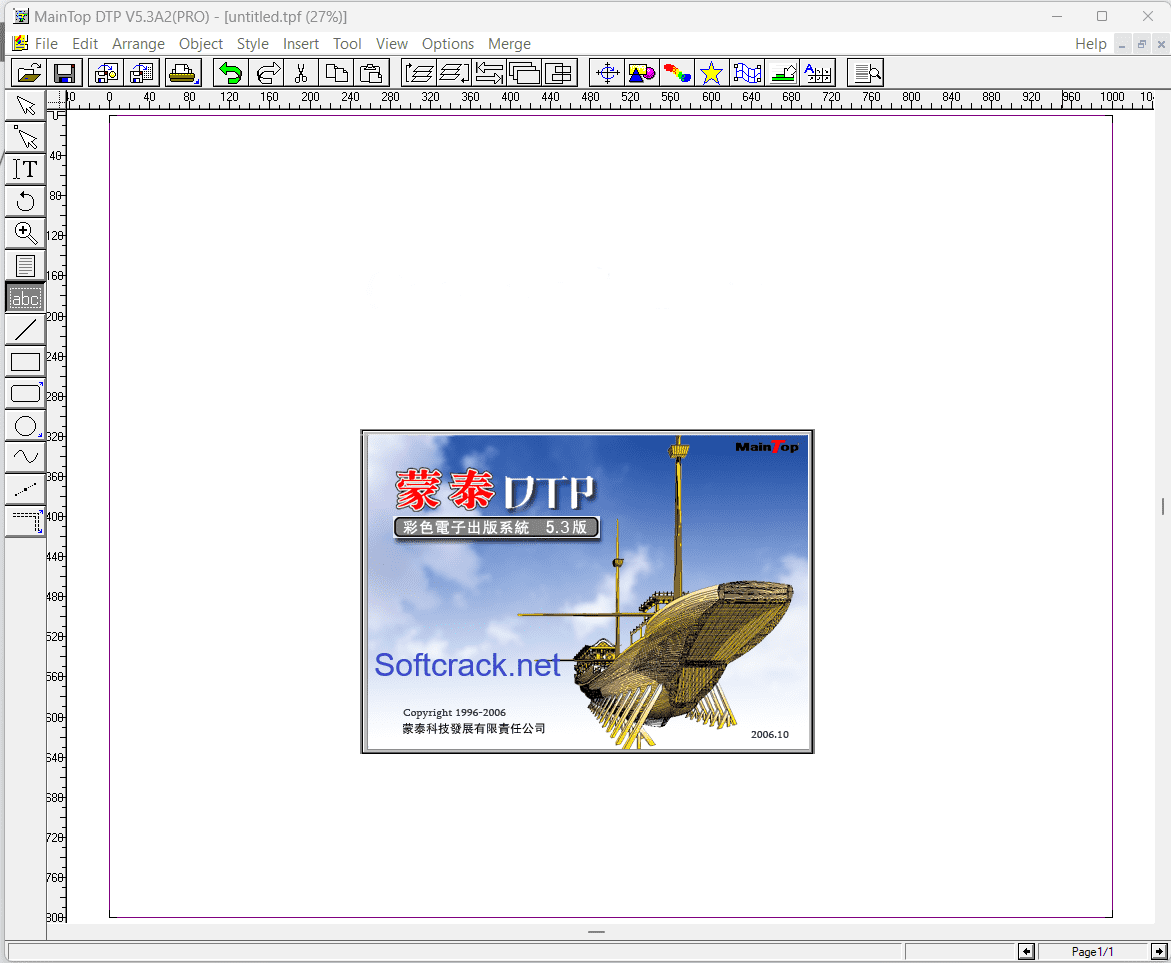Go to previous page with left arrow button
Viewport: 1171px width, 963px height.
click(1026, 951)
